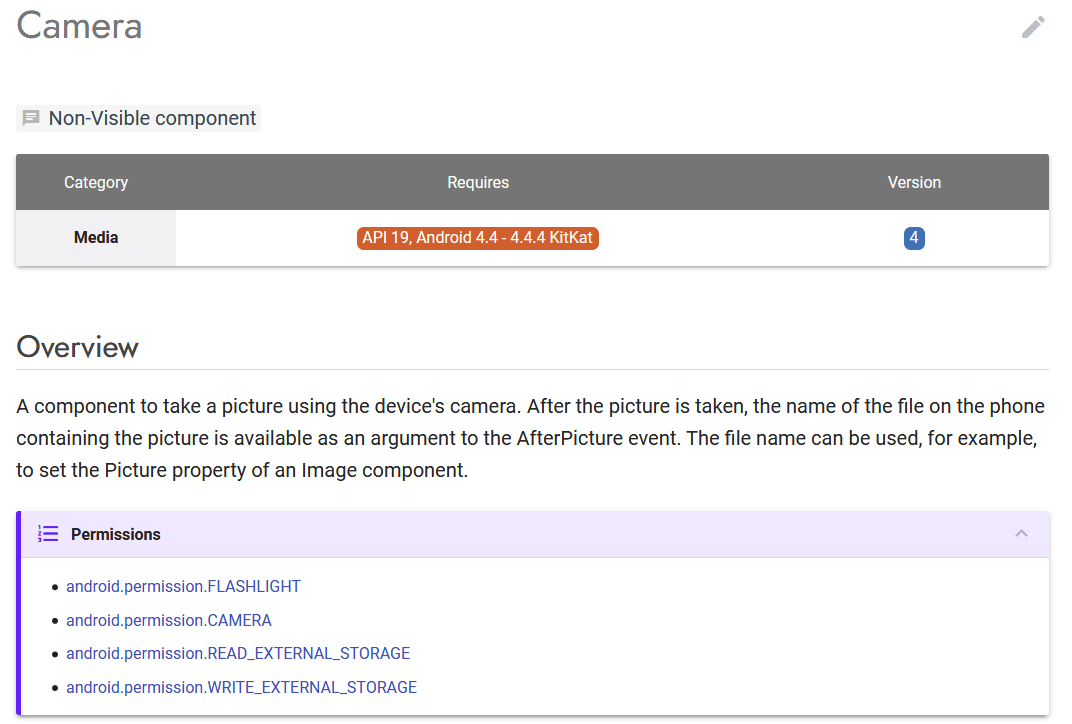Click the Permissions title text
The height and width of the screenshot is (724, 1072).
pos(116,535)
